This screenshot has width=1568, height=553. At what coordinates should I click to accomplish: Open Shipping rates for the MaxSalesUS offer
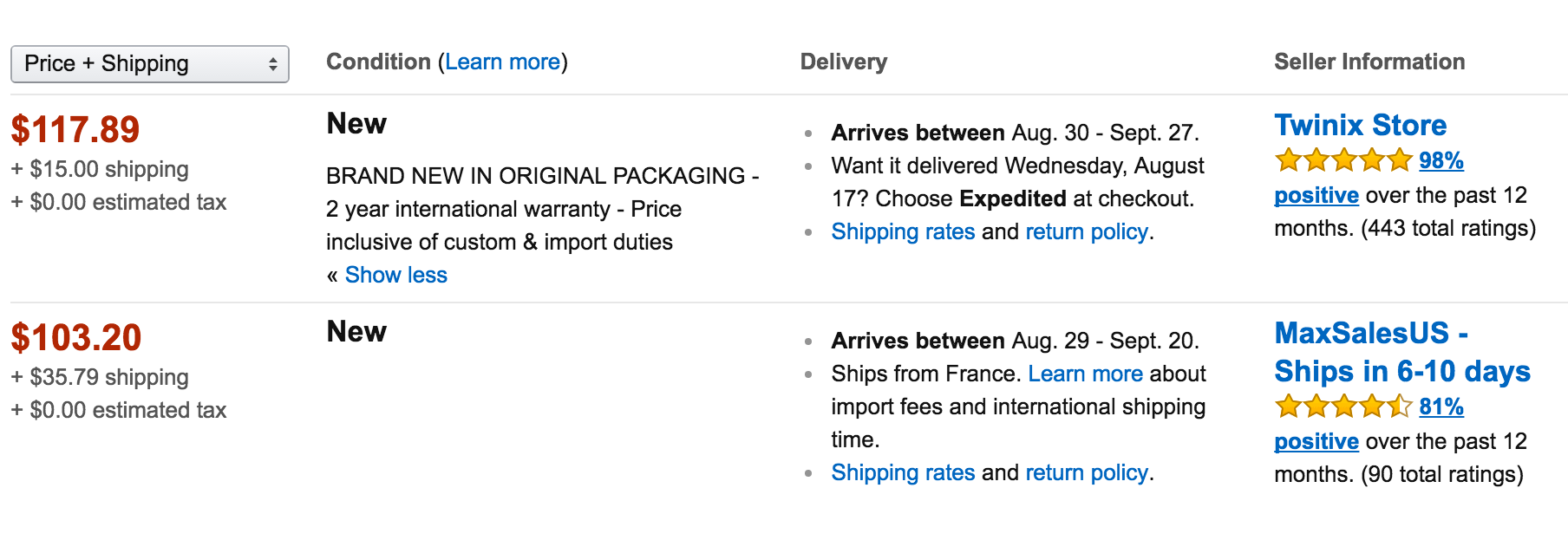[x=903, y=472]
